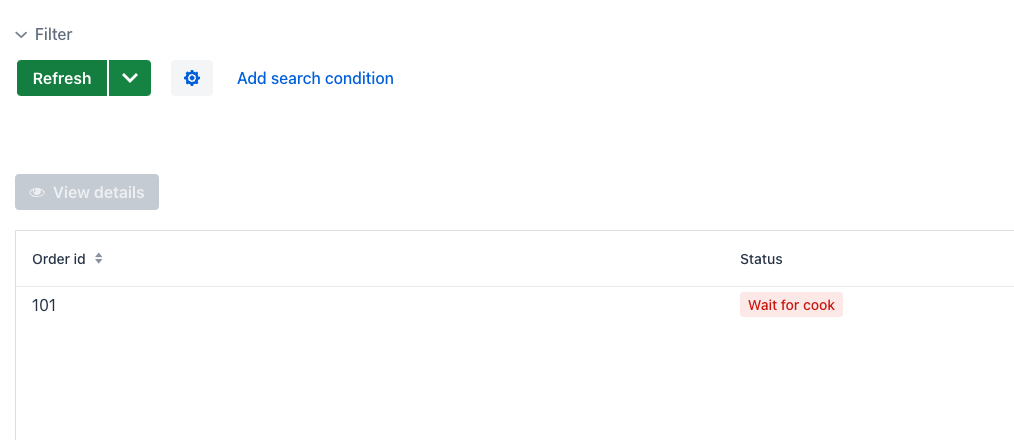This screenshot has width=1014, height=440.
Task: Open filter settings gear icon
Action: (x=192, y=78)
